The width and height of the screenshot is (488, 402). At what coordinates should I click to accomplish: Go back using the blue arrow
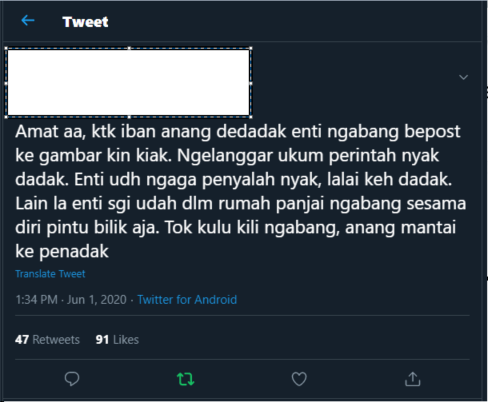(x=28, y=21)
